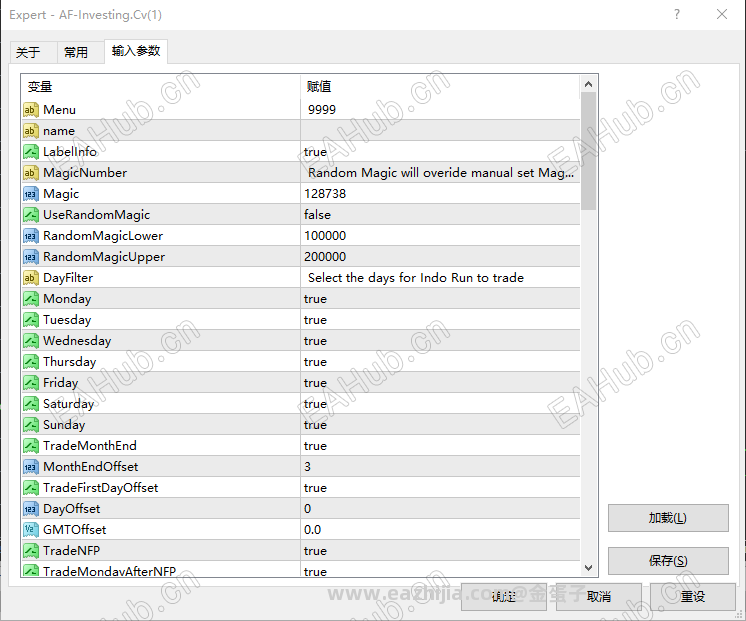Click the boolean icon beside Saturday
The width and height of the screenshot is (746, 621).
point(31,404)
